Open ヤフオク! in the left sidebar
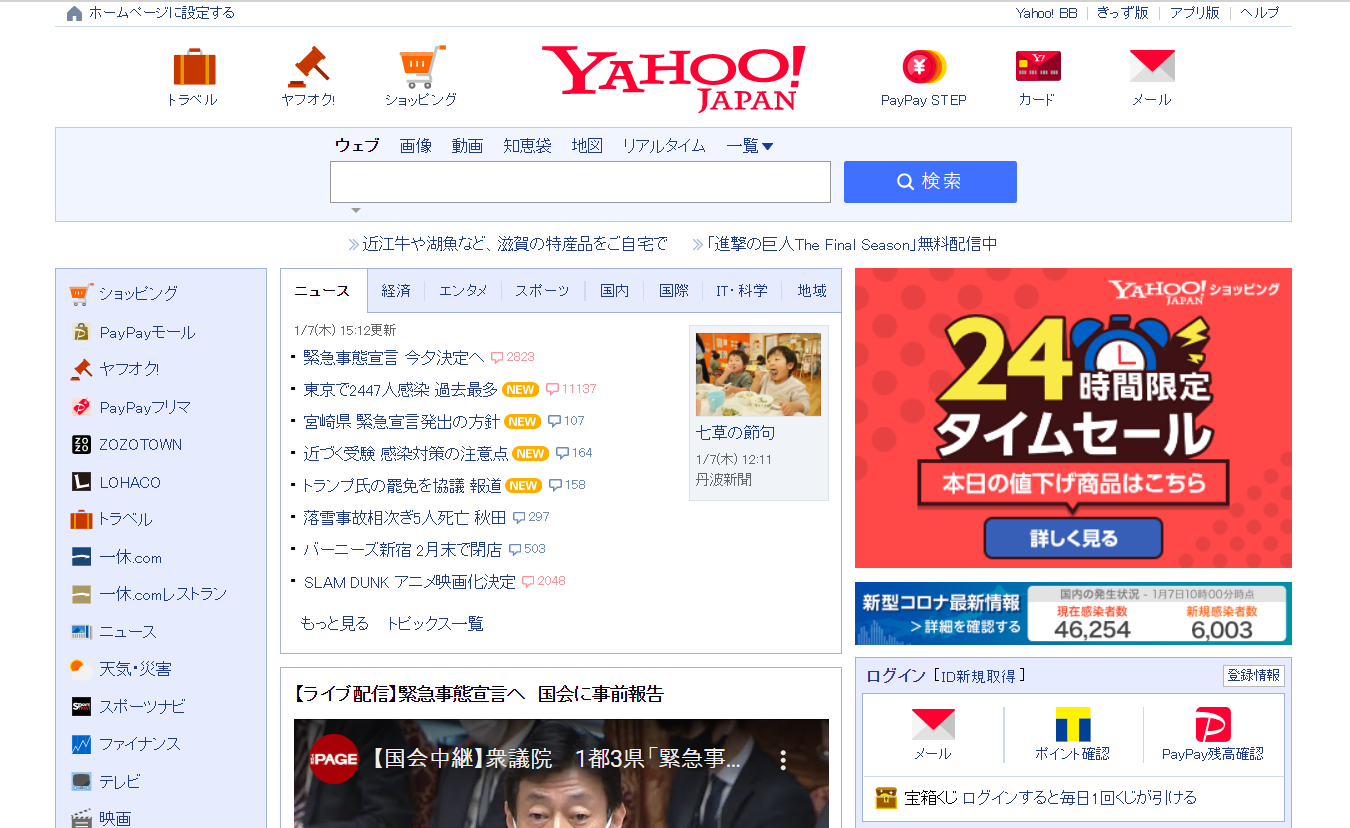This screenshot has width=1350, height=828. point(129,369)
